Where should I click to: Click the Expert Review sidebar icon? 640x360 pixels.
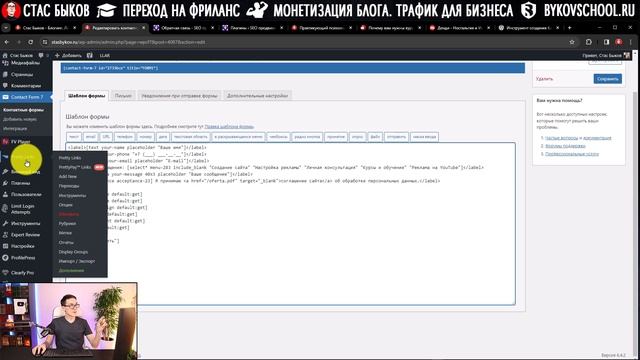pos(5,235)
